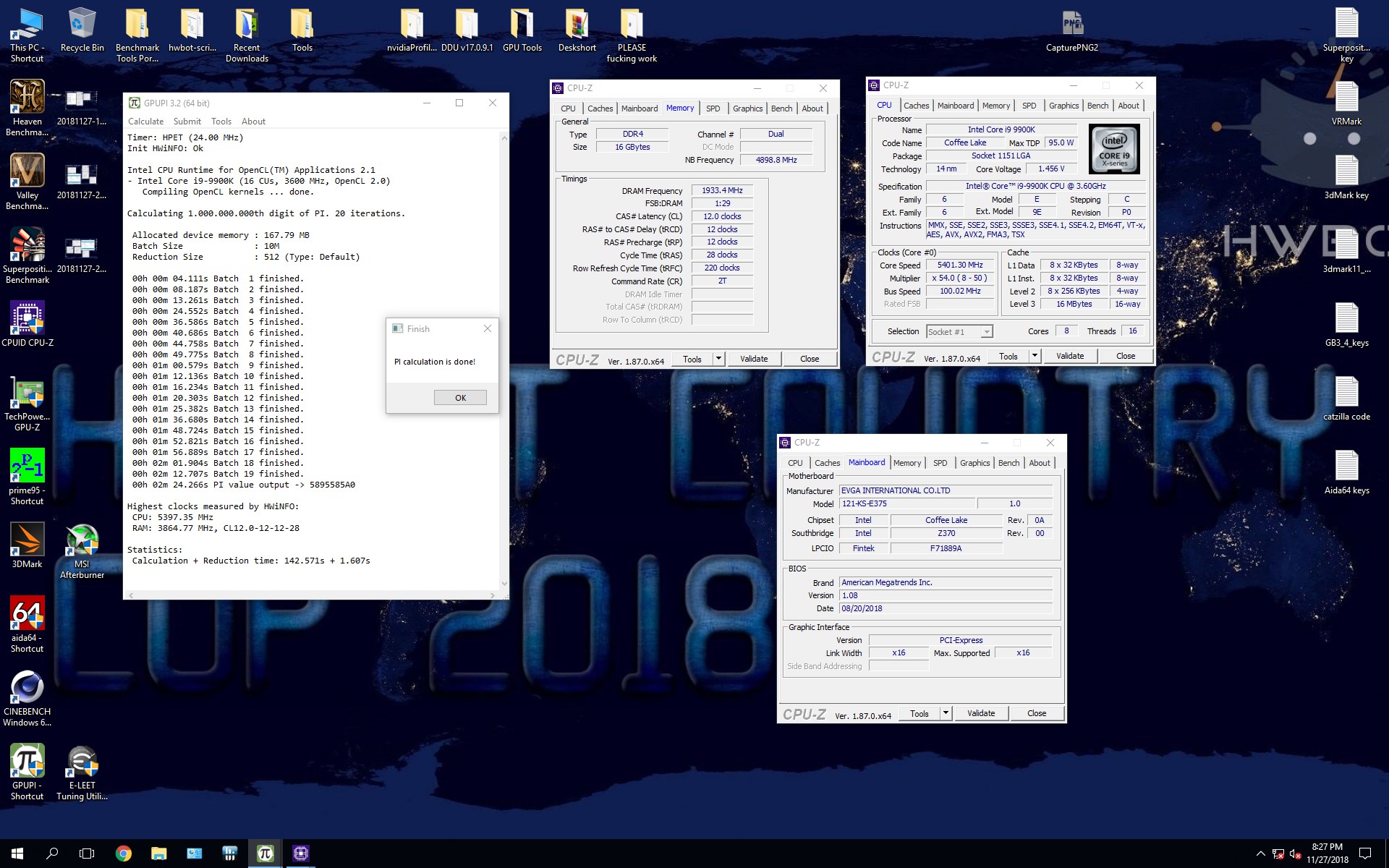Click the GPUPI vertical scrollbar down arrow
The height and width of the screenshot is (868, 1389).
click(504, 584)
